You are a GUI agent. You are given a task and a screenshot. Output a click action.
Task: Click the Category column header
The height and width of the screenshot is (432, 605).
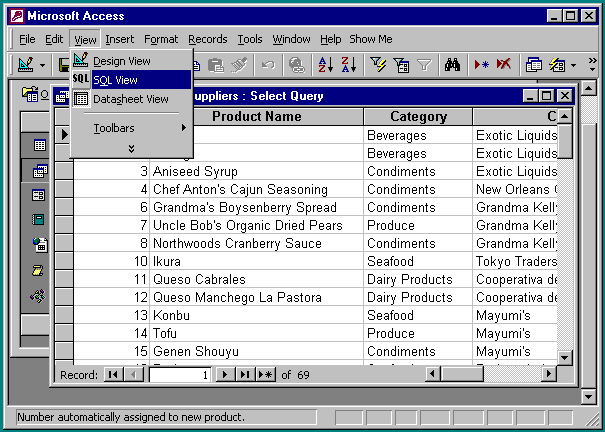pyautogui.click(x=418, y=116)
